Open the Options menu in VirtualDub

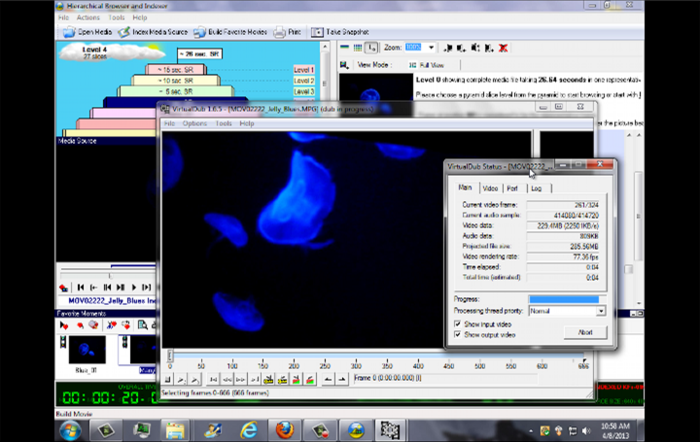click(x=194, y=123)
